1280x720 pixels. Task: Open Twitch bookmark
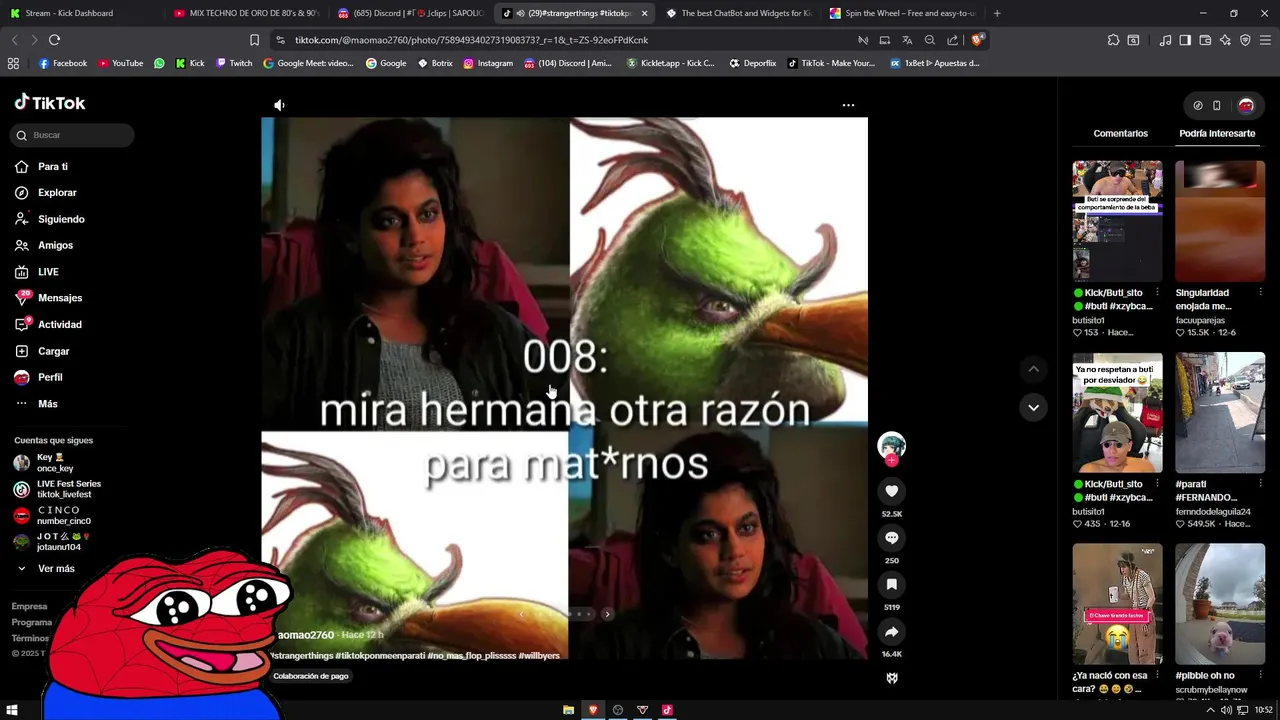point(234,63)
